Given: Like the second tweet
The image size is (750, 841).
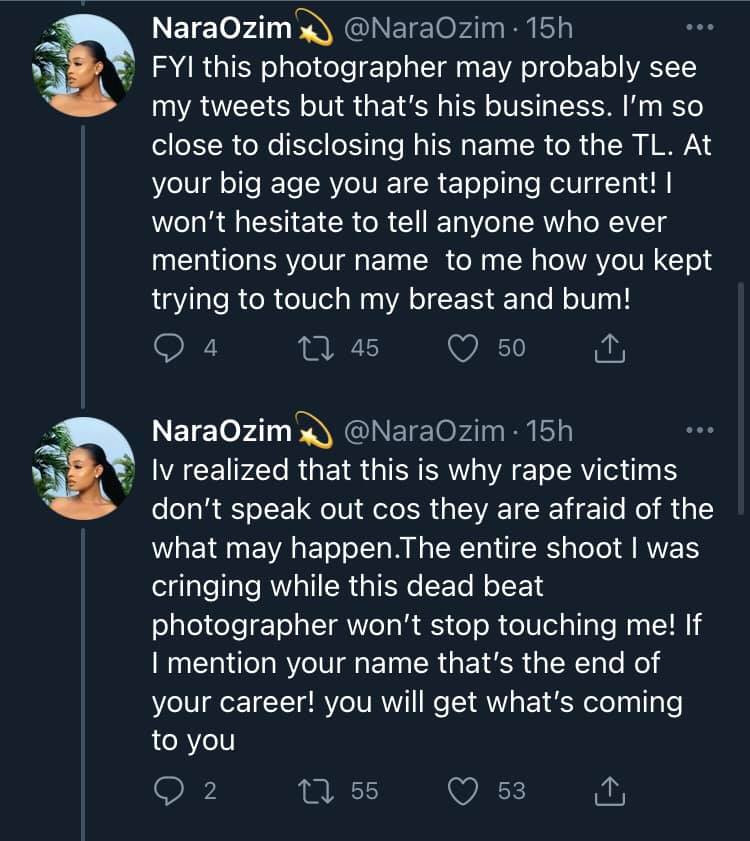Looking at the screenshot, I should [x=462, y=790].
